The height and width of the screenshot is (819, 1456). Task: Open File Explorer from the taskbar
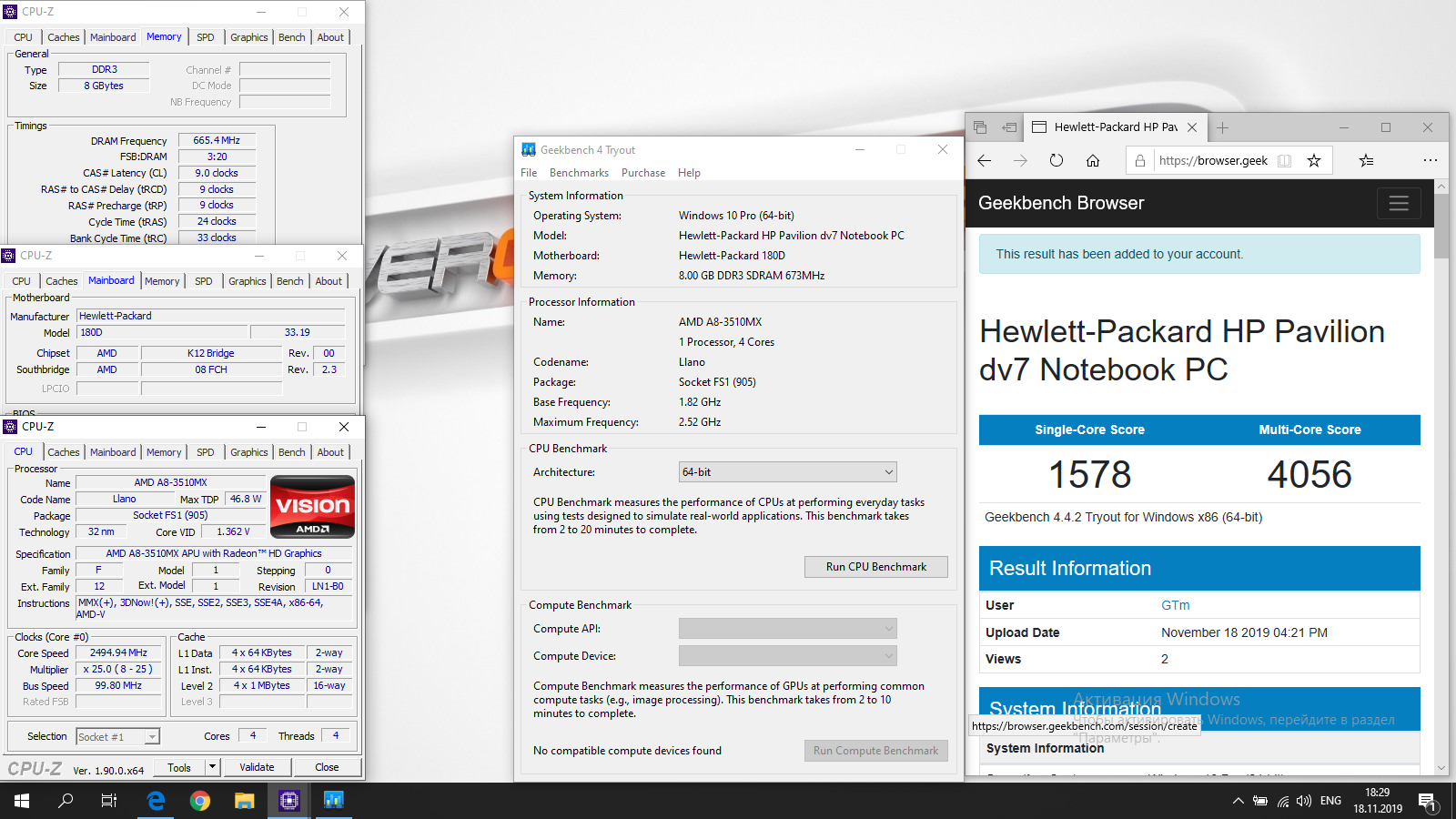point(244,801)
